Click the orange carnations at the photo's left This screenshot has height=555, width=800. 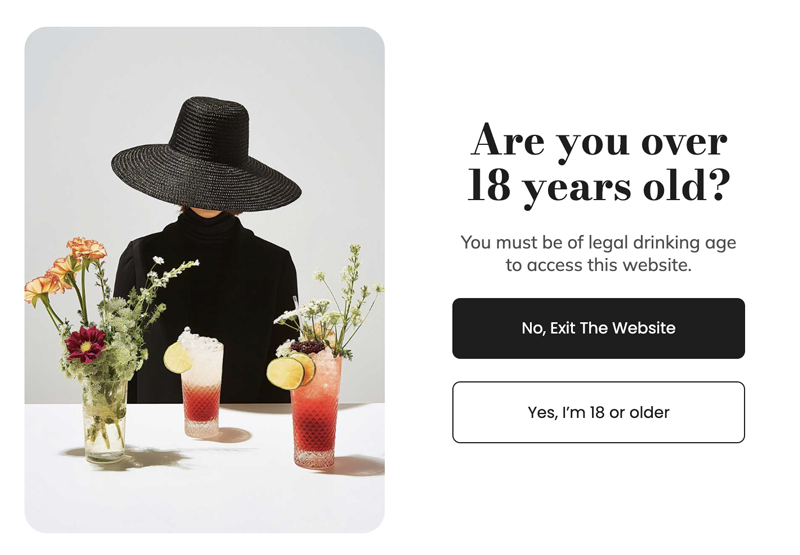(64, 269)
